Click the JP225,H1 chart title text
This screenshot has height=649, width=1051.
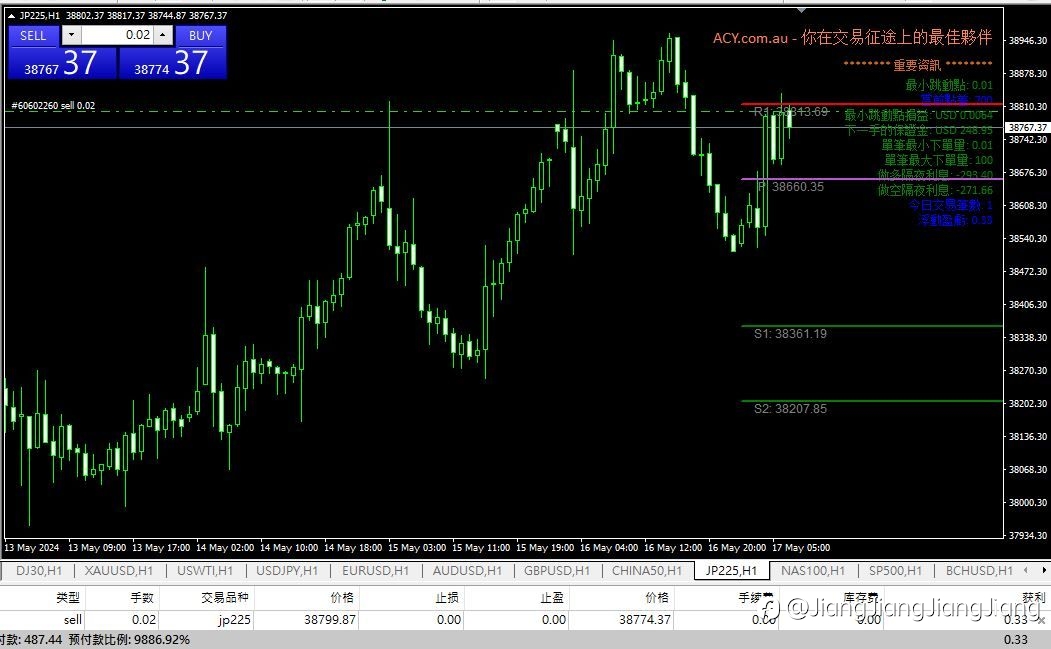(x=39, y=15)
